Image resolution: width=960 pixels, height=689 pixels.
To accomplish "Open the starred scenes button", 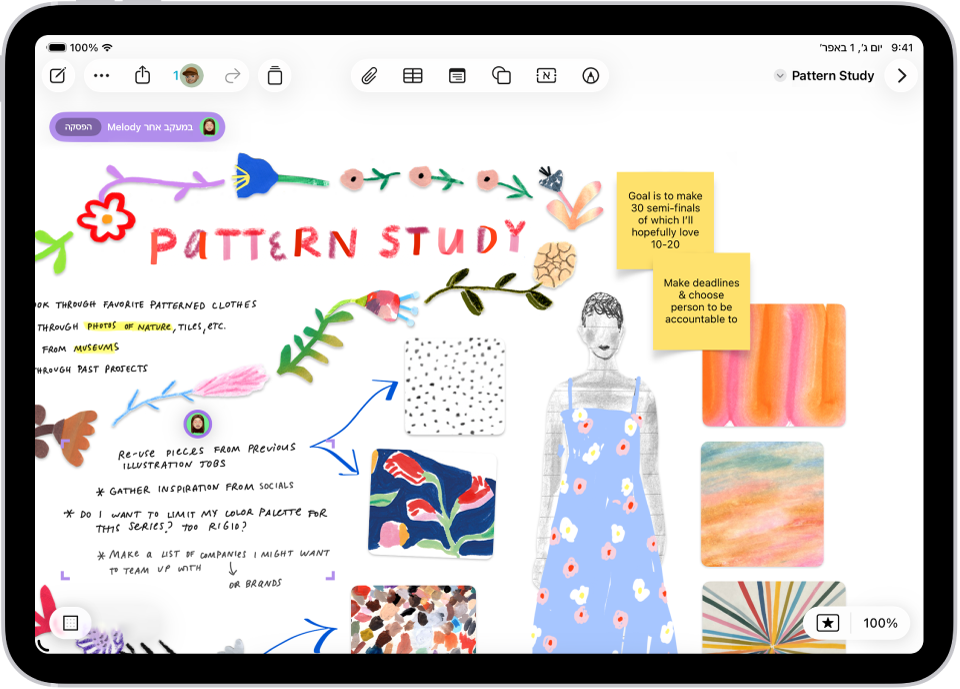I will pyautogui.click(x=828, y=623).
